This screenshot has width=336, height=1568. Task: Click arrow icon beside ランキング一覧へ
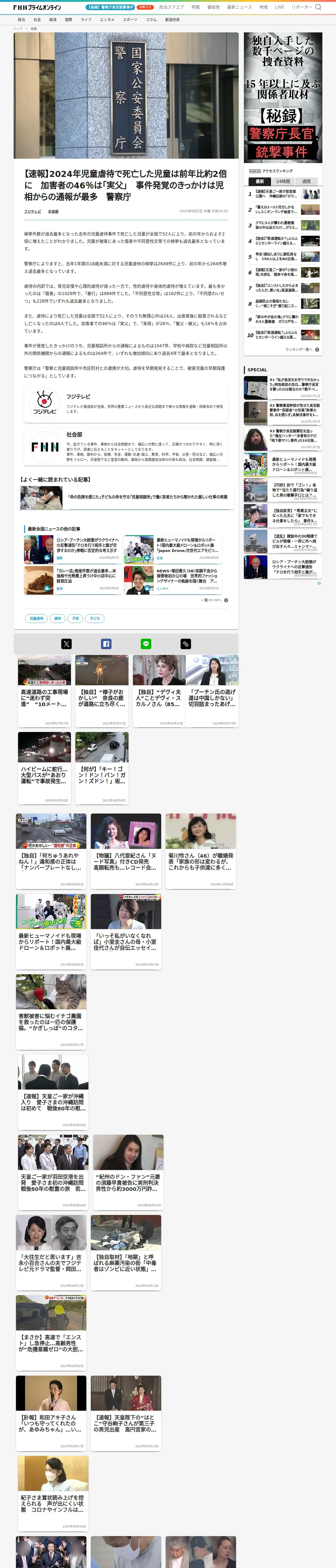click(x=317, y=349)
